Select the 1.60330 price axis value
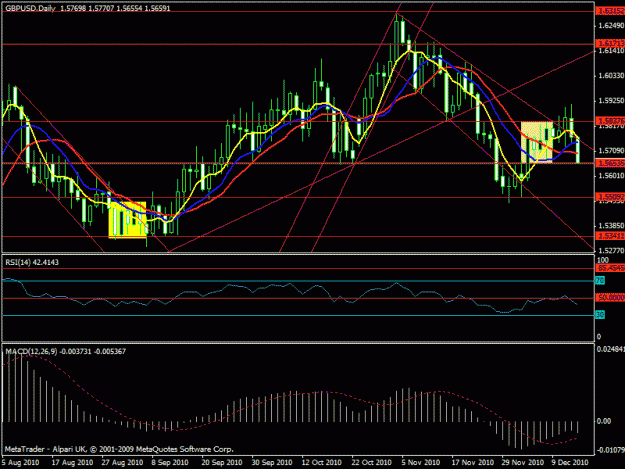The width and height of the screenshot is (625, 469). (x=611, y=75)
